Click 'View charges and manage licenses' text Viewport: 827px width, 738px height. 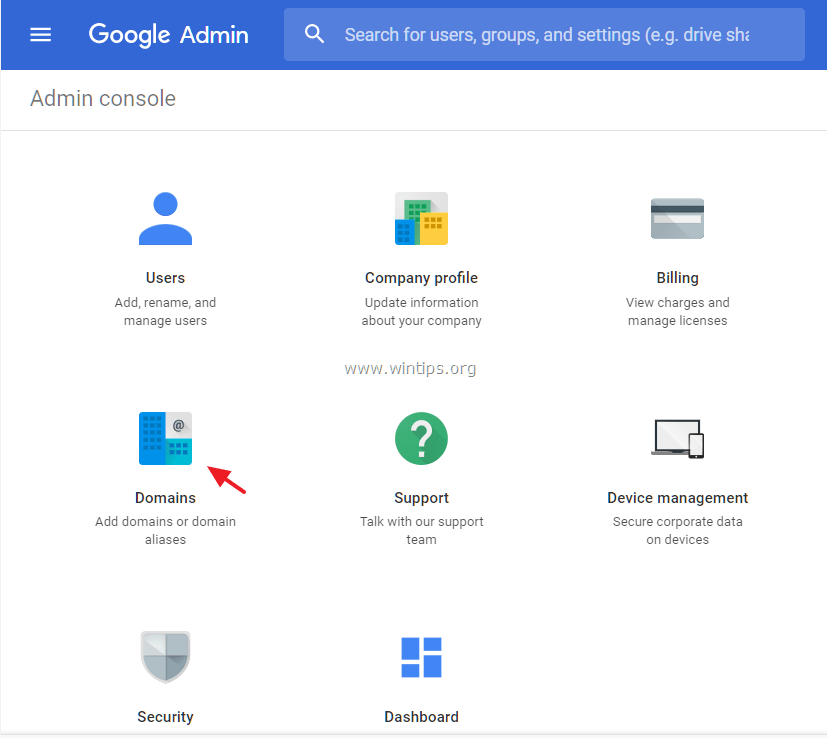tap(677, 311)
